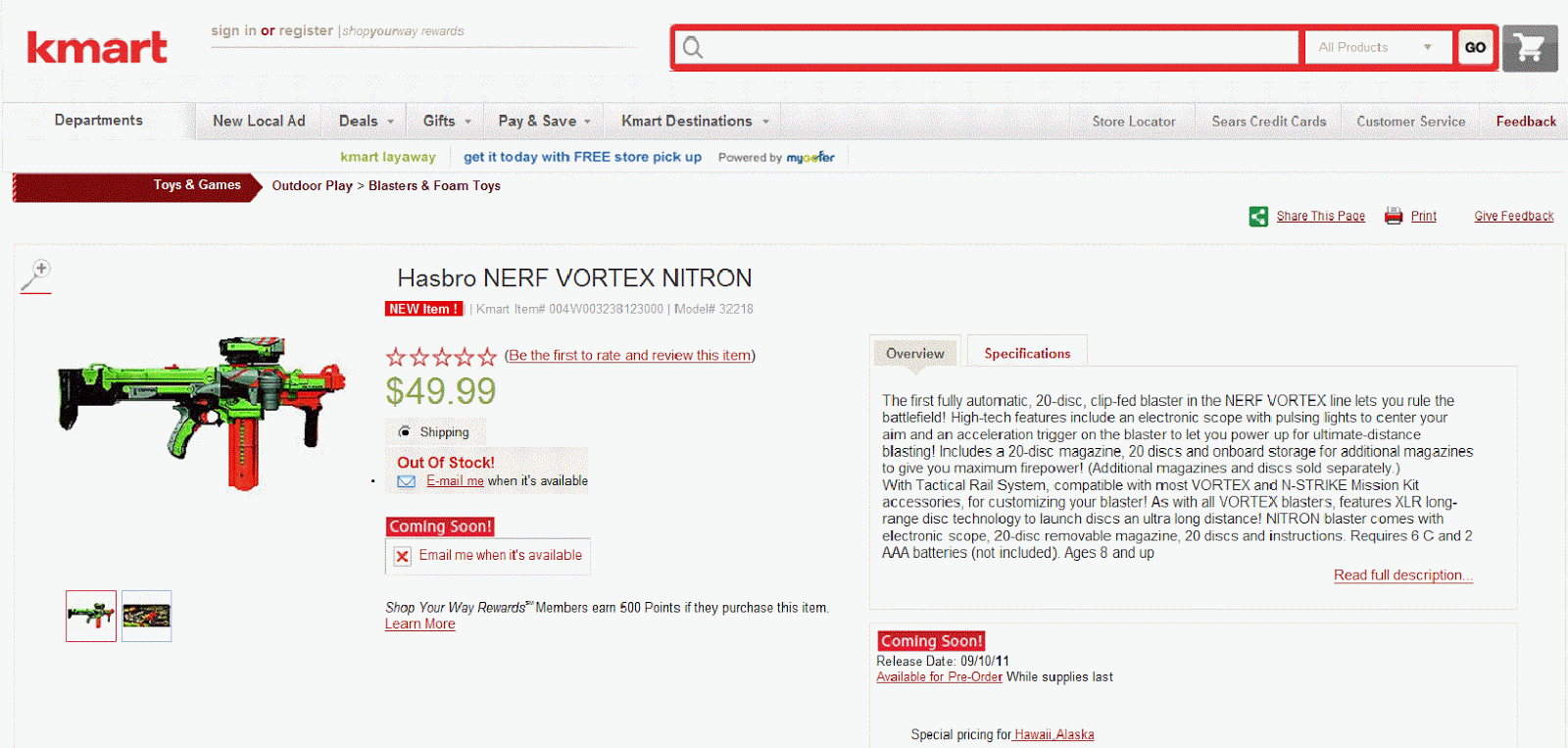The height and width of the screenshot is (748, 1568).
Task: Click the main NERF blaster product image
Action: (203, 412)
